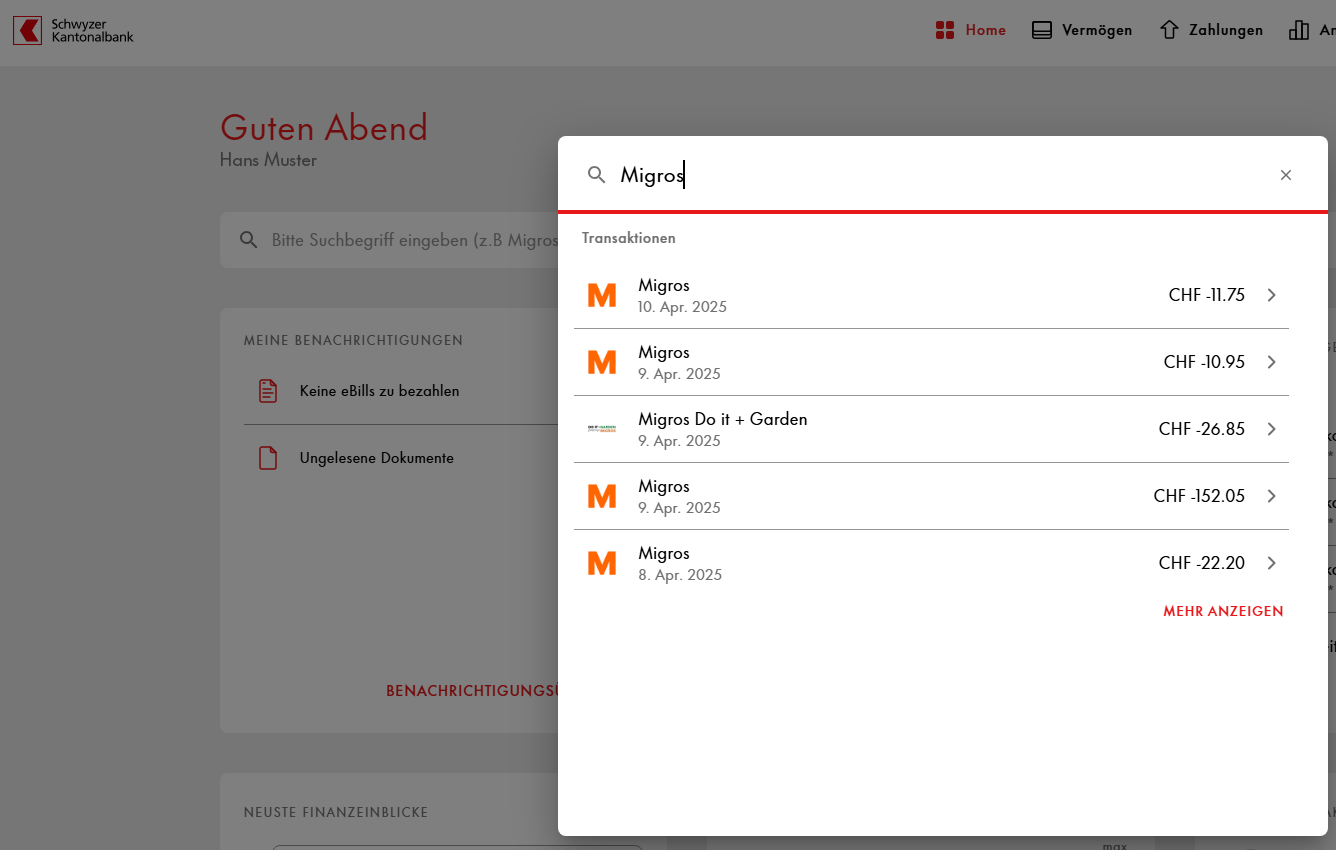Screen dimensions: 1336x850
Task: Clear the search with the X button
Action: point(1286,175)
